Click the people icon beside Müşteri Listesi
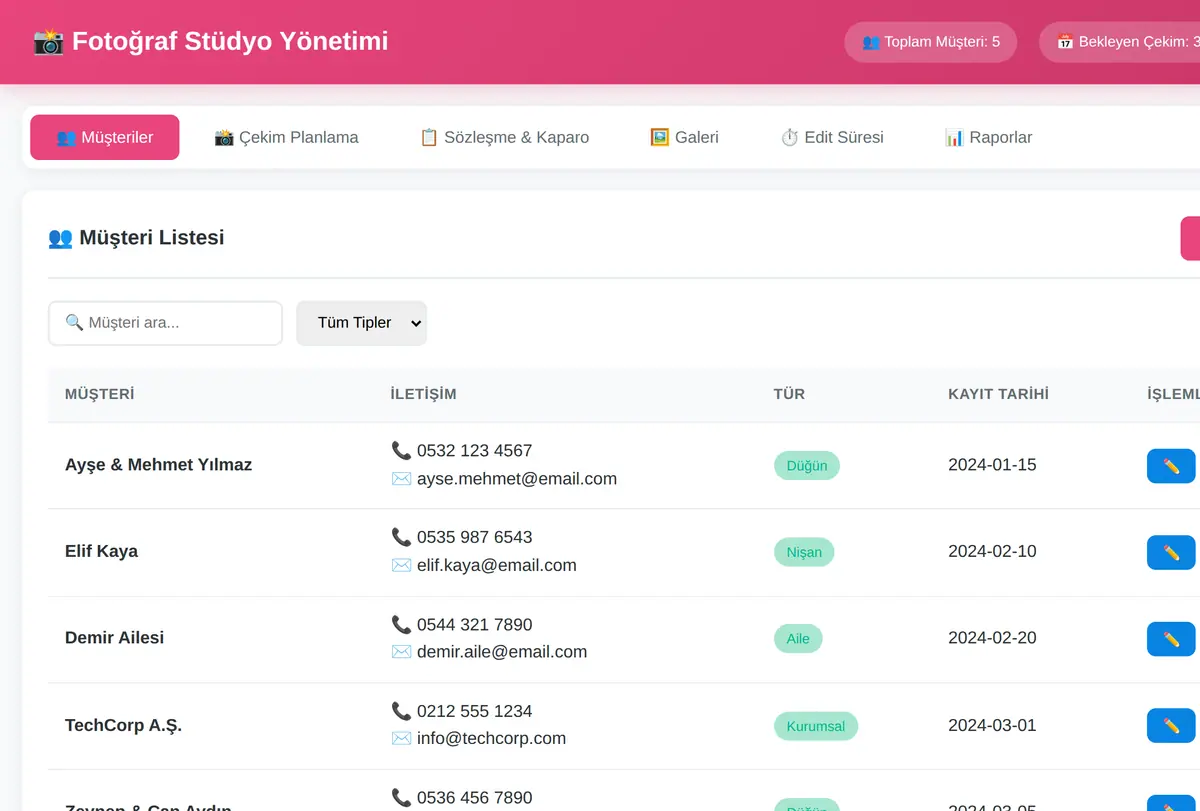Viewport: 1200px width, 811px height. pyautogui.click(x=60, y=238)
